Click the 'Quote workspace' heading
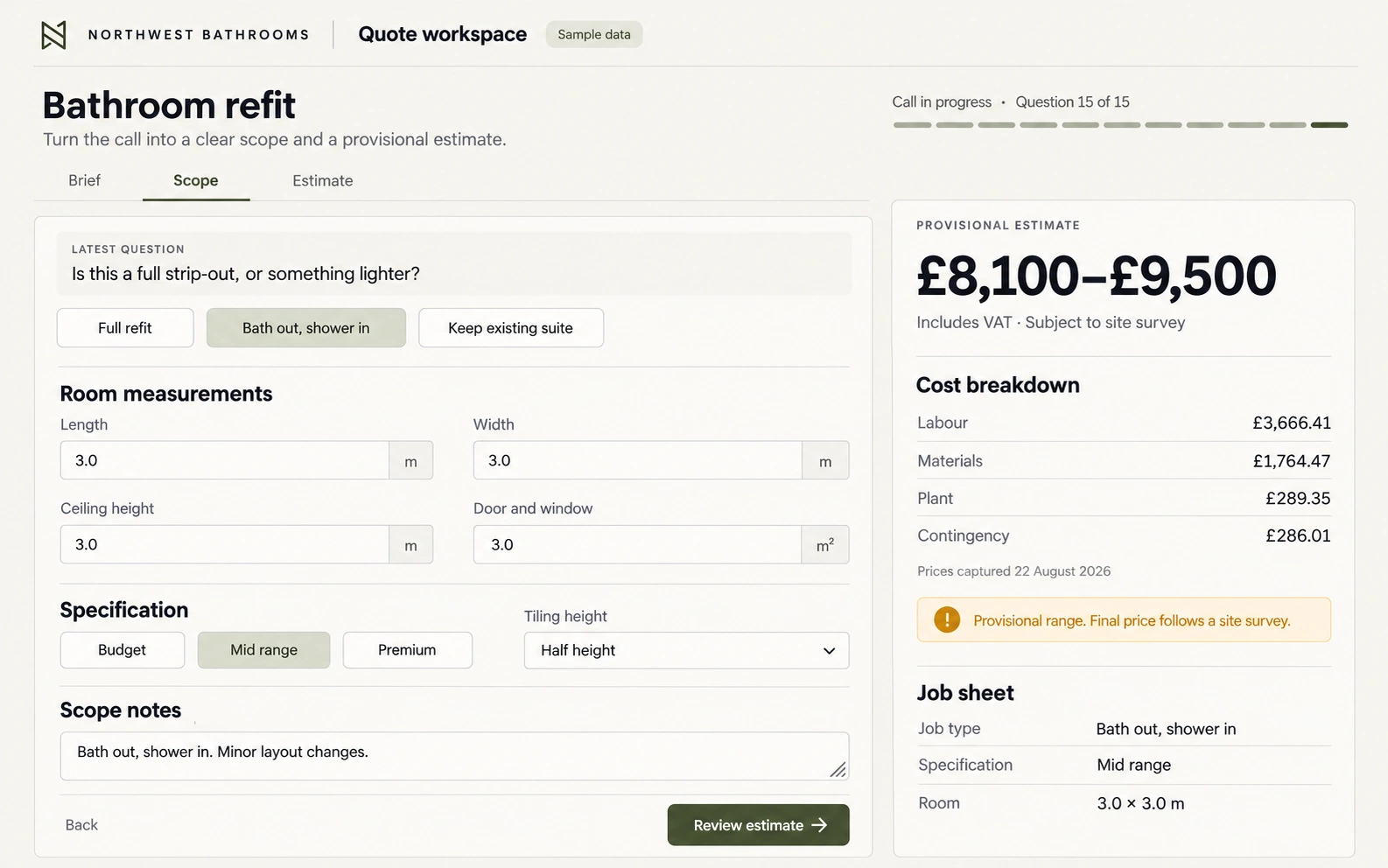The height and width of the screenshot is (868, 1388). tap(443, 34)
